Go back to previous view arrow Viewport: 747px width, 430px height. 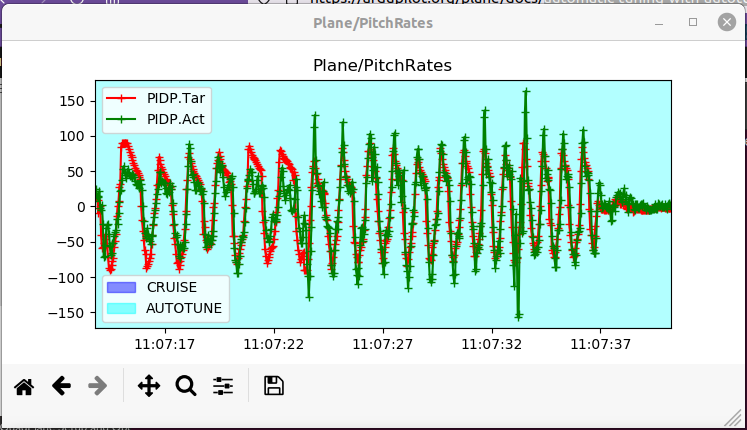coord(61,386)
